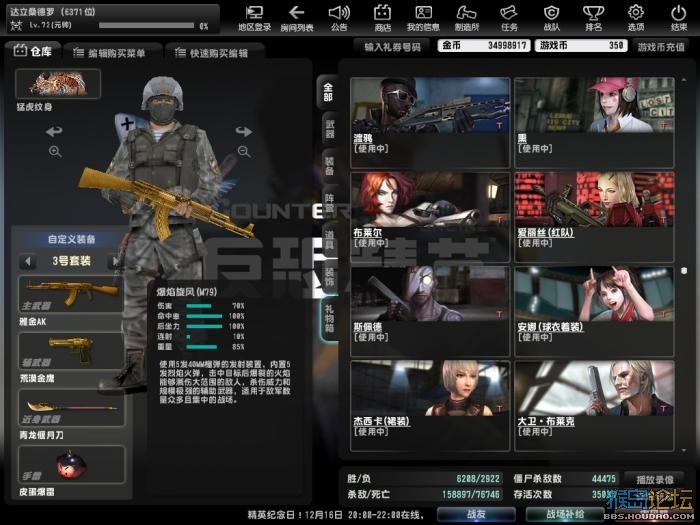This screenshot has width=700, height=525.
Task: Select the 布莱尔 character card
Action: coord(430,217)
